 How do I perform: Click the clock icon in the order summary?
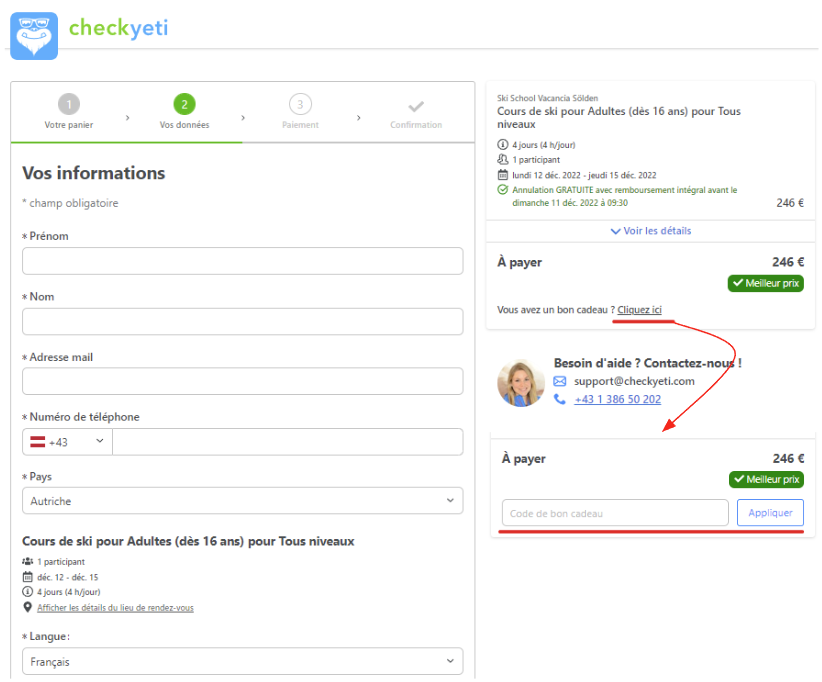(x=503, y=144)
